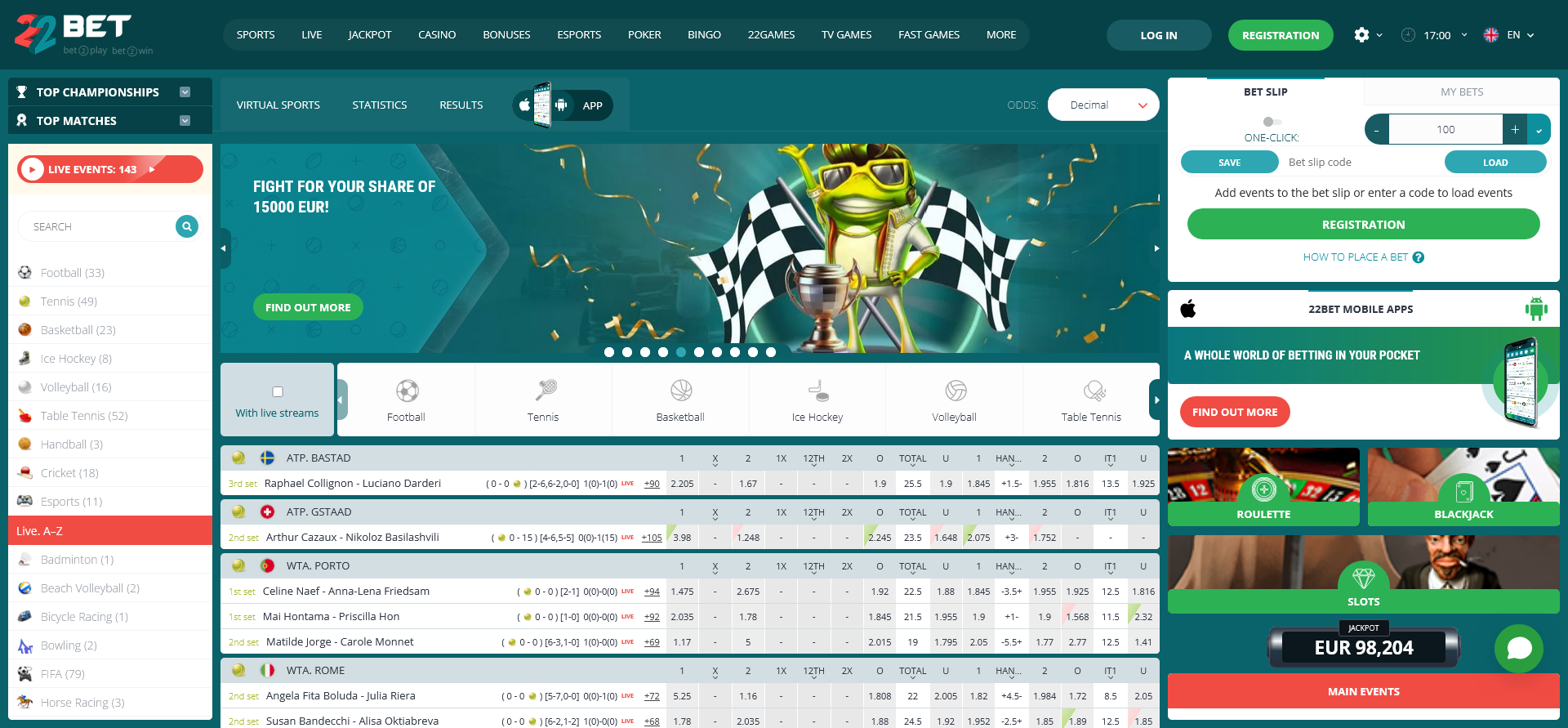This screenshot has width=1568, height=728.
Task: Click the Apple icon in 22Bet Mobile Apps
Action: 1188,309
